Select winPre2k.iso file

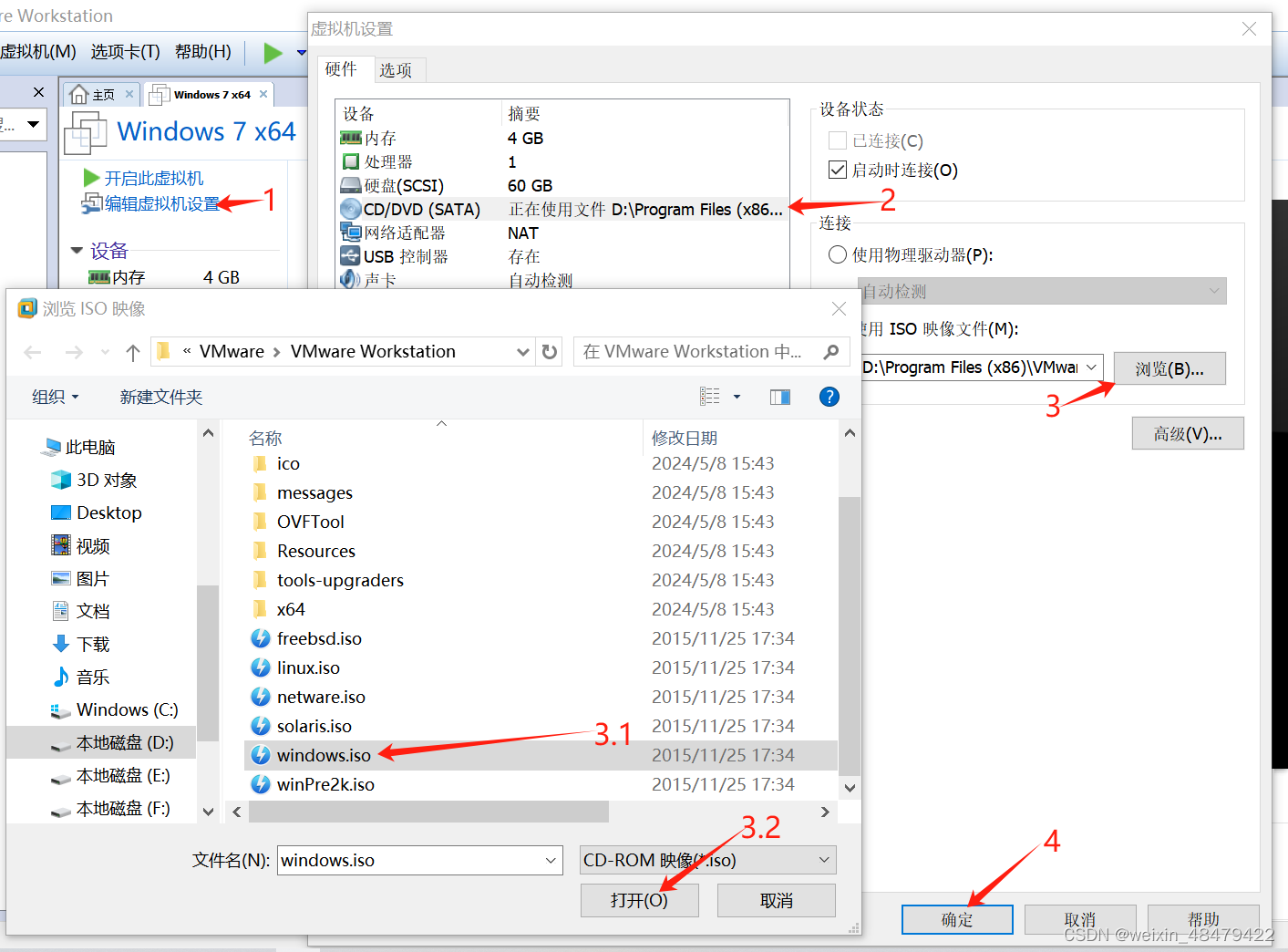(x=325, y=784)
